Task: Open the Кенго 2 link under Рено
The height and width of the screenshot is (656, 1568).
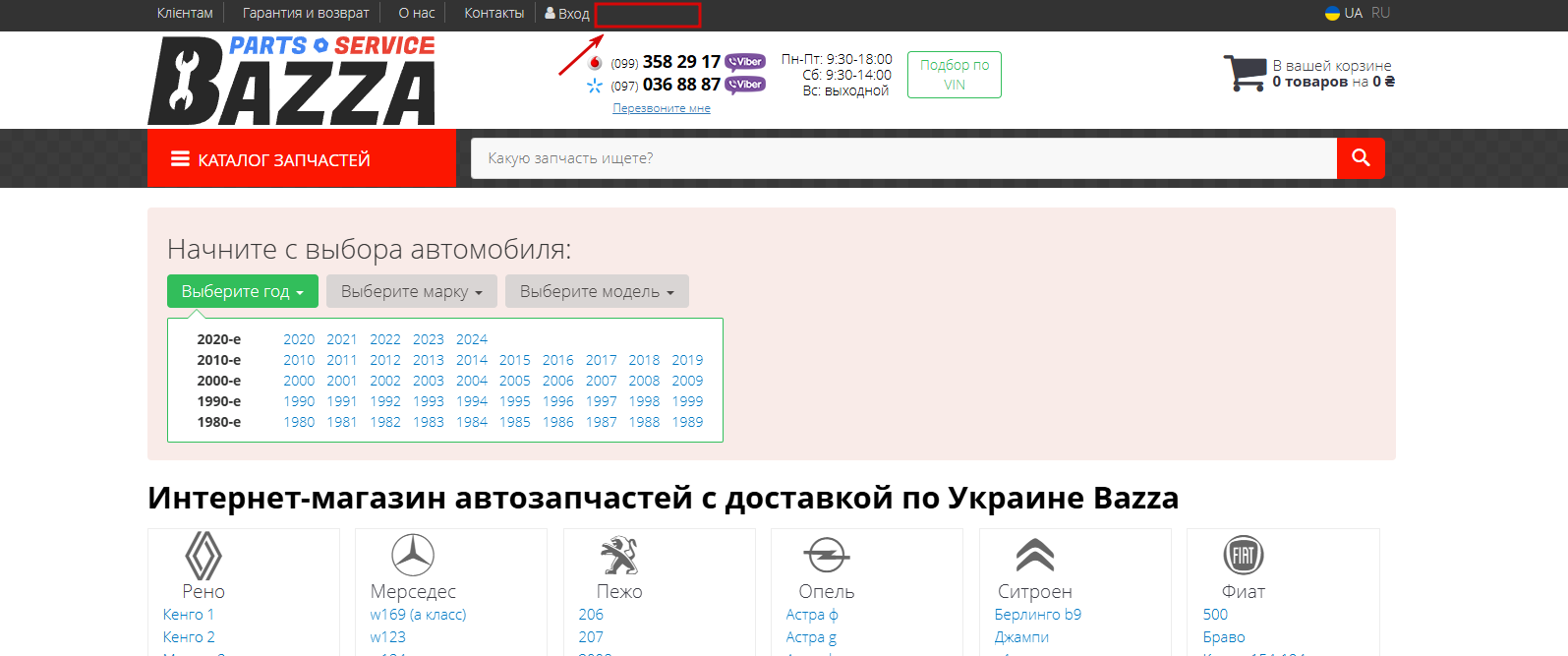Action: point(189,637)
